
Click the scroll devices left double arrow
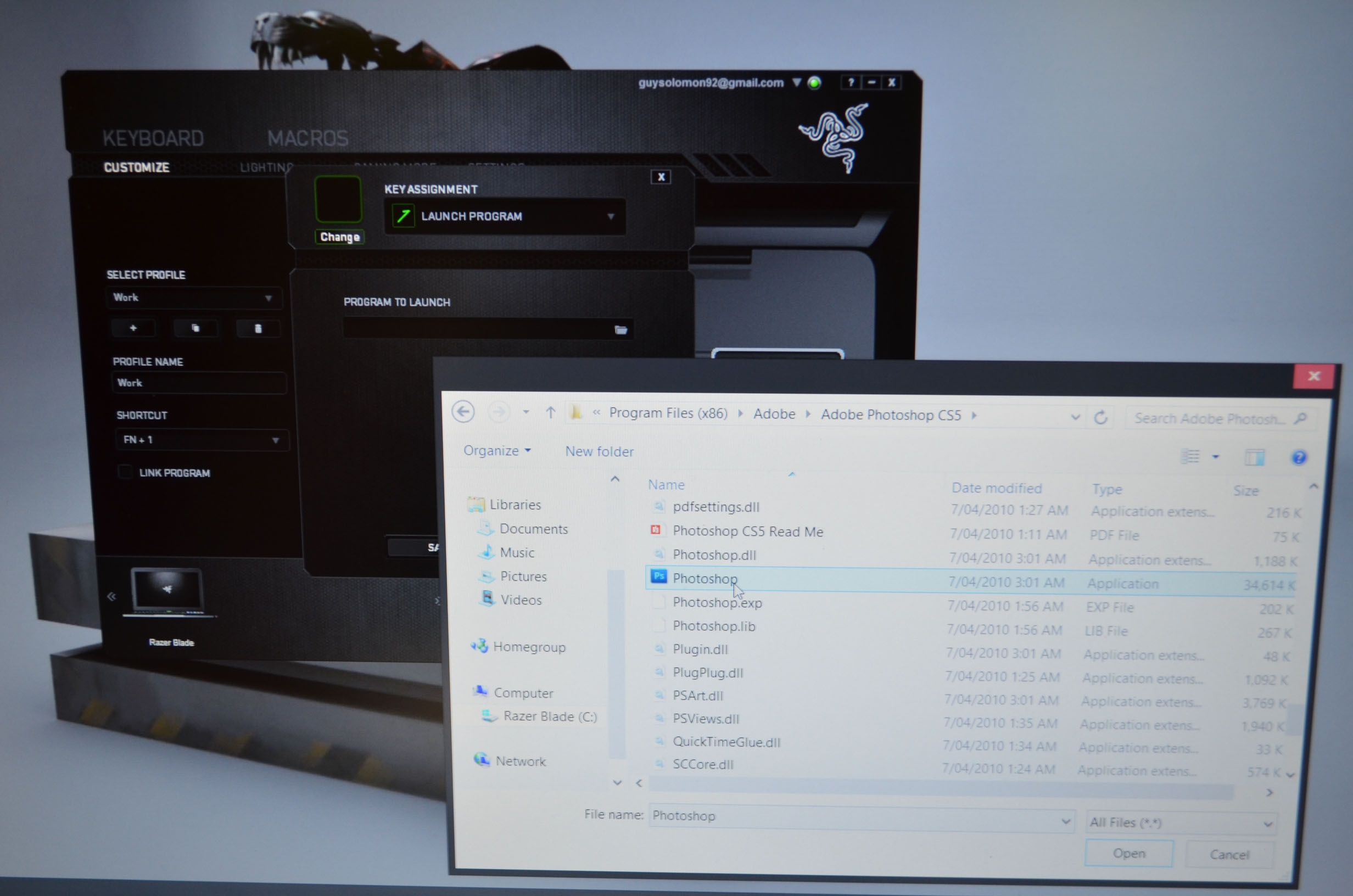pos(111,597)
